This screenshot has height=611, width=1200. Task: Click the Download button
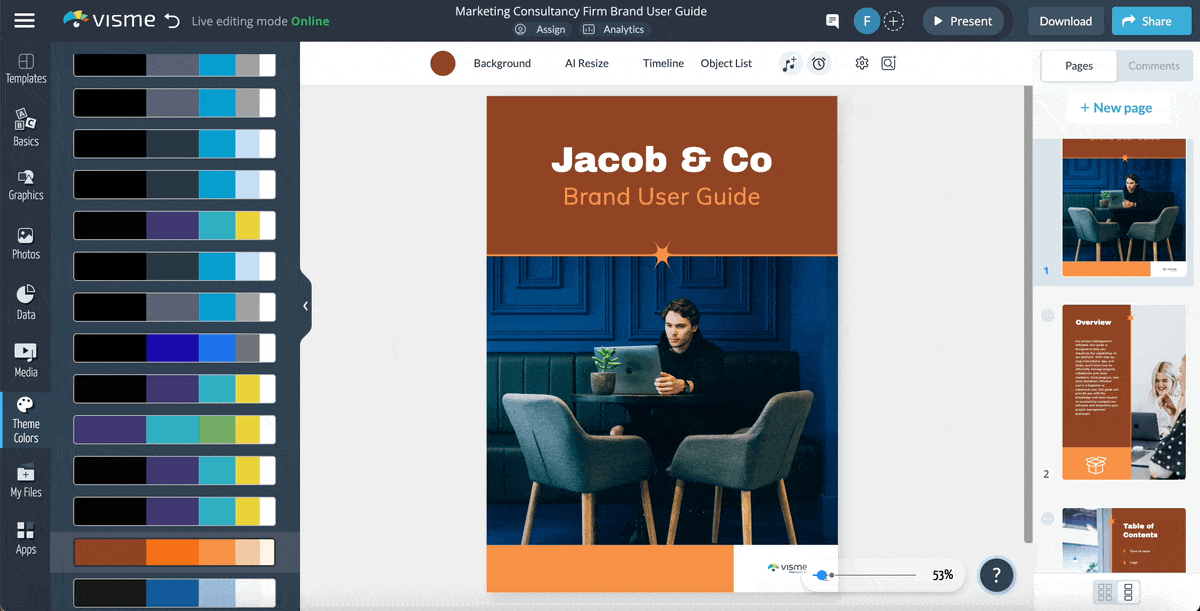tap(1065, 20)
